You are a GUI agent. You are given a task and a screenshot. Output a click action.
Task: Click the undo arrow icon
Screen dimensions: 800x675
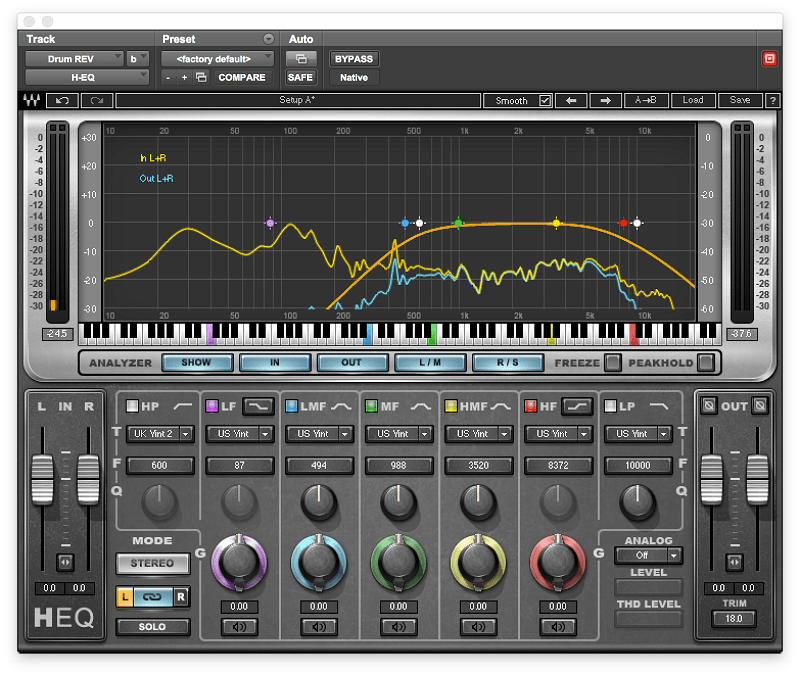(x=62, y=101)
